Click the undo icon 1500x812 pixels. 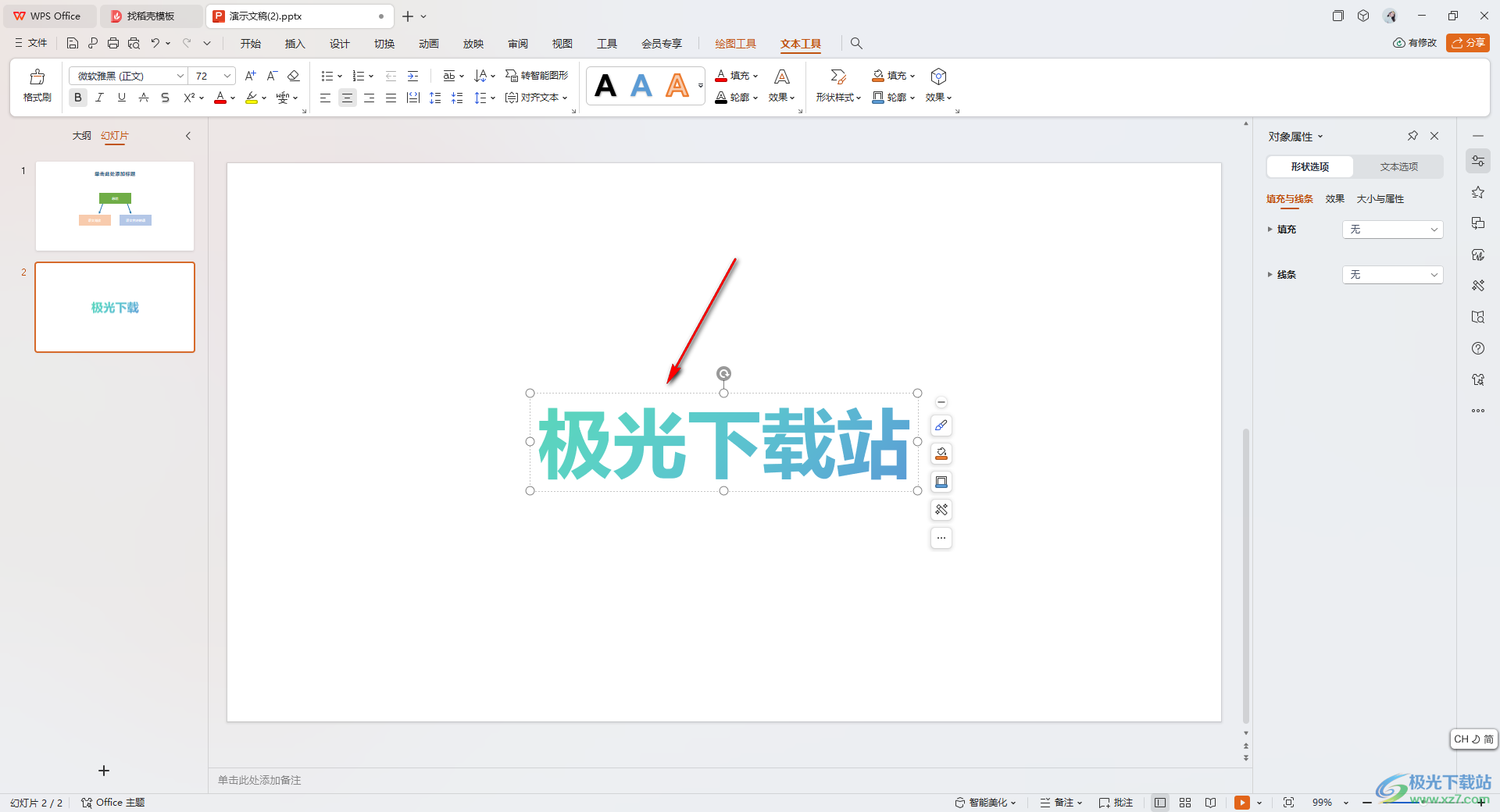pyautogui.click(x=155, y=43)
